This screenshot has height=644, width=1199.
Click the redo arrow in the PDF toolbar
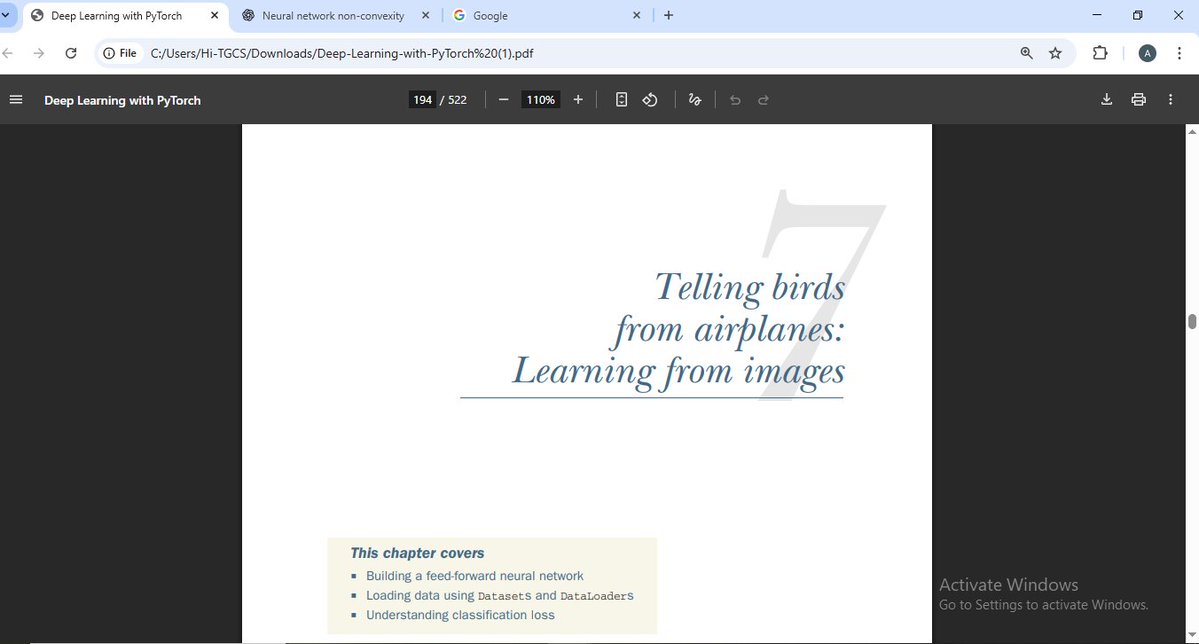tap(763, 100)
